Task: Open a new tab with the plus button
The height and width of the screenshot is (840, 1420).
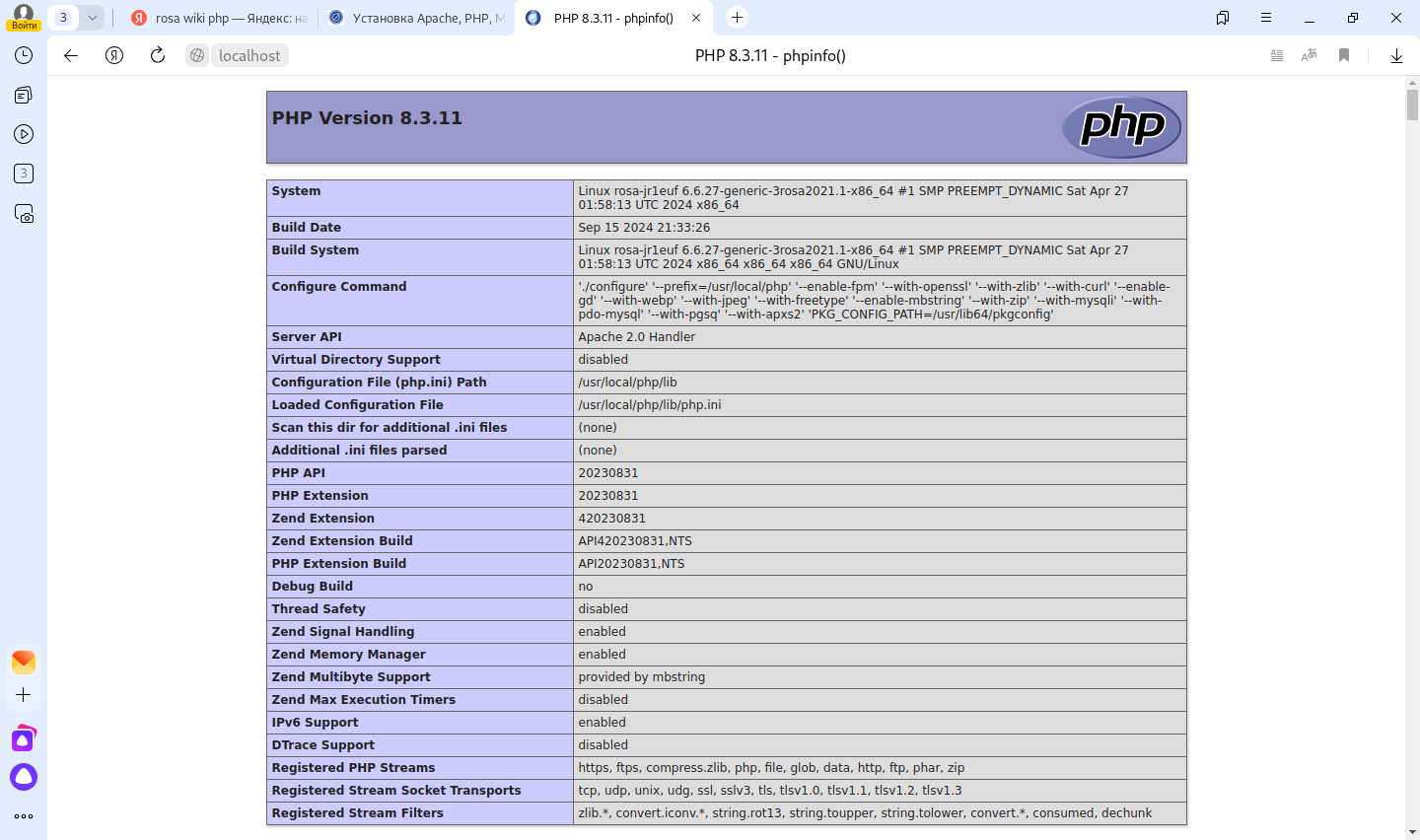Action: coord(737,18)
